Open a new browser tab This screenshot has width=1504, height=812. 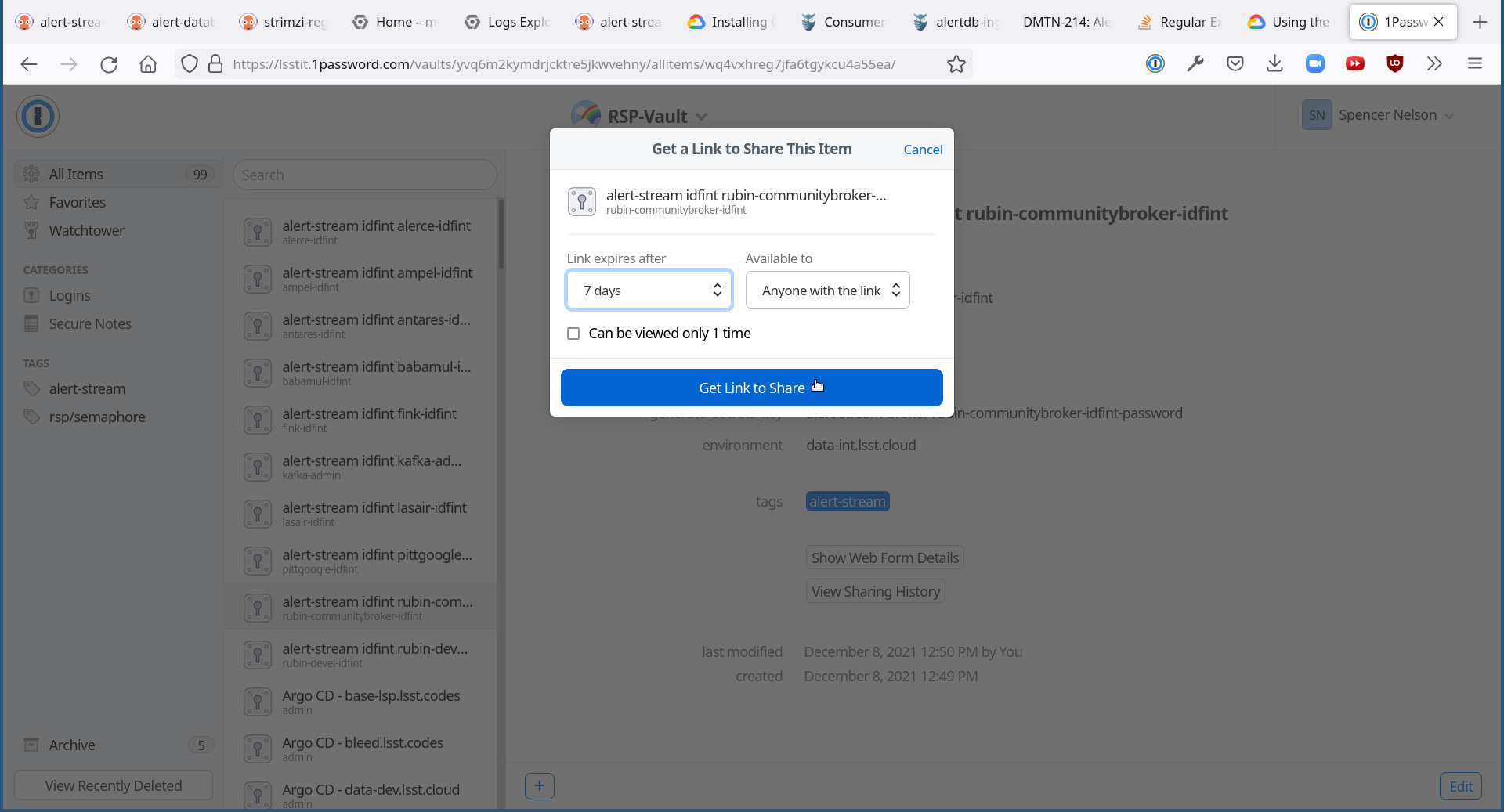pyautogui.click(x=1480, y=22)
